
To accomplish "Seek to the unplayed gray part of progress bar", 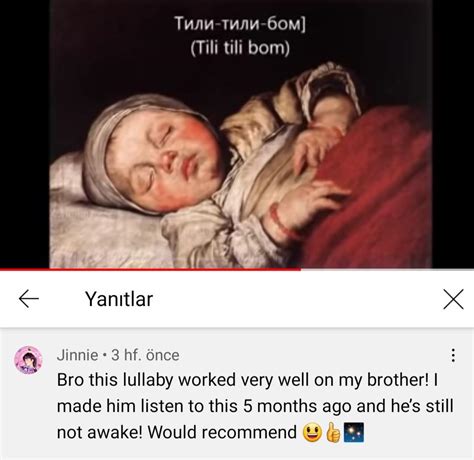I will point(387,269).
